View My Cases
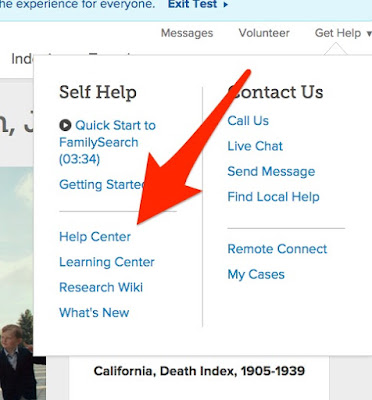Screen dimensions: 372x400 click(x=256, y=274)
